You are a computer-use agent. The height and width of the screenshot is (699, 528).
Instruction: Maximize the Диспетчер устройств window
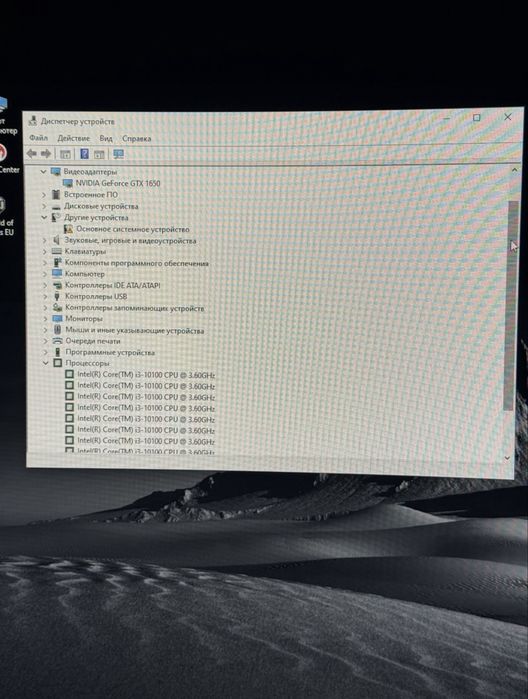click(x=476, y=118)
